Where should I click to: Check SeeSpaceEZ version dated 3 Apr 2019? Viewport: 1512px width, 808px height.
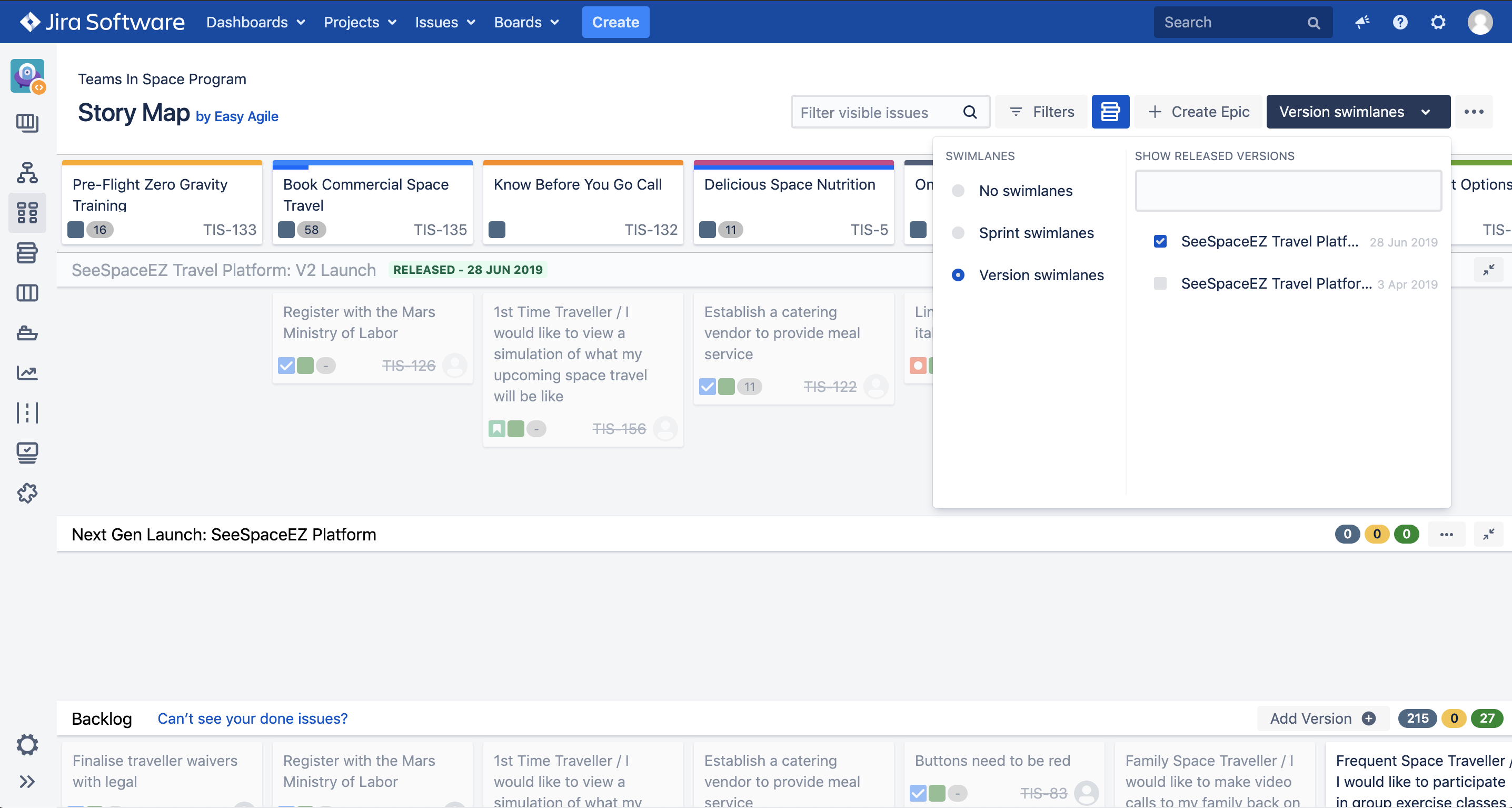(1160, 283)
